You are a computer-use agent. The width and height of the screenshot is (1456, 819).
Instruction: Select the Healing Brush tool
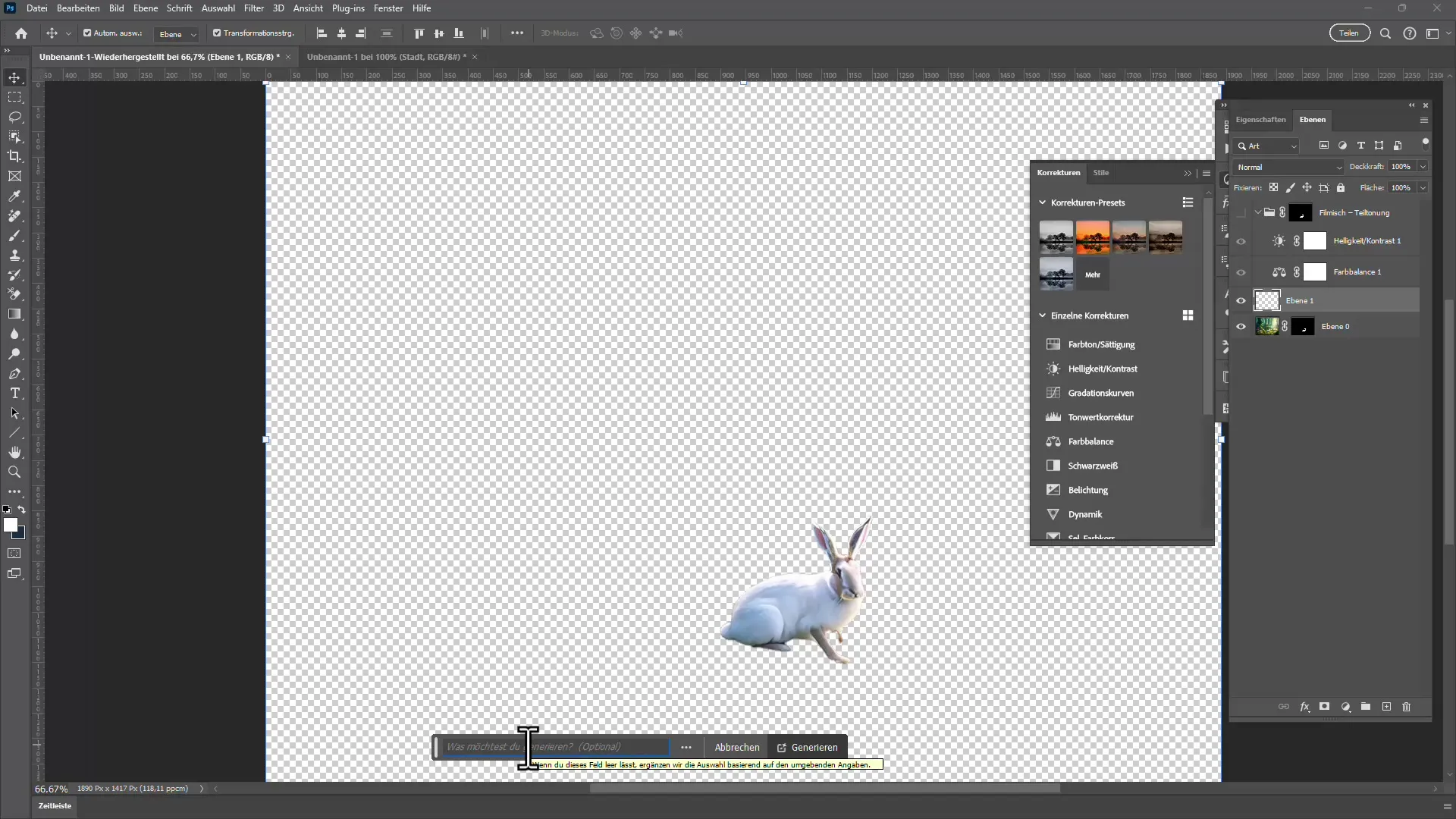[14, 215]
